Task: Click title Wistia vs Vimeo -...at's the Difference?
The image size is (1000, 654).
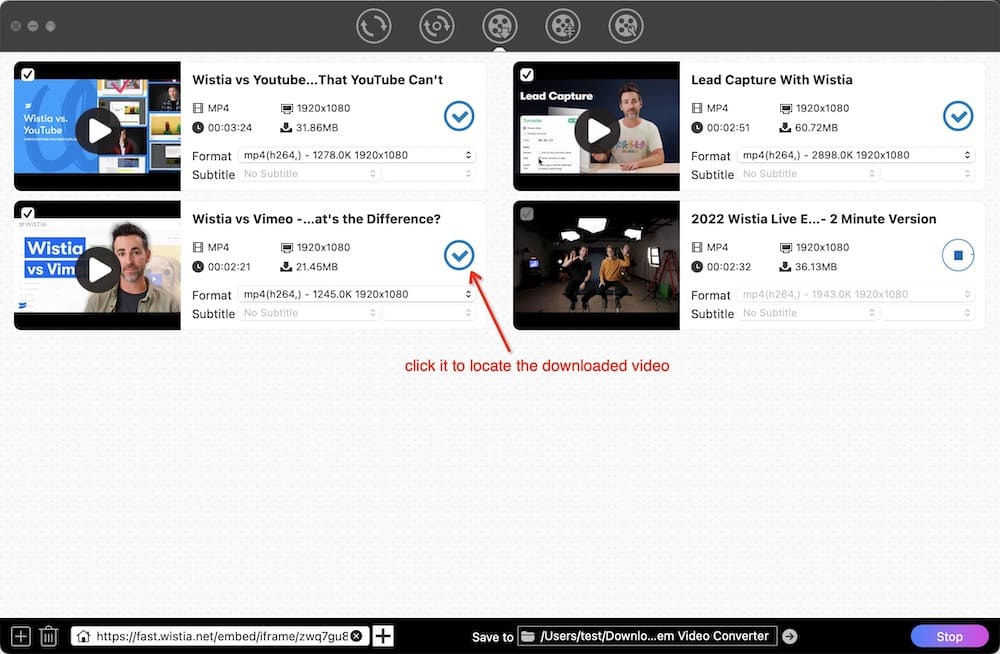Action: (x=316, y=219)
